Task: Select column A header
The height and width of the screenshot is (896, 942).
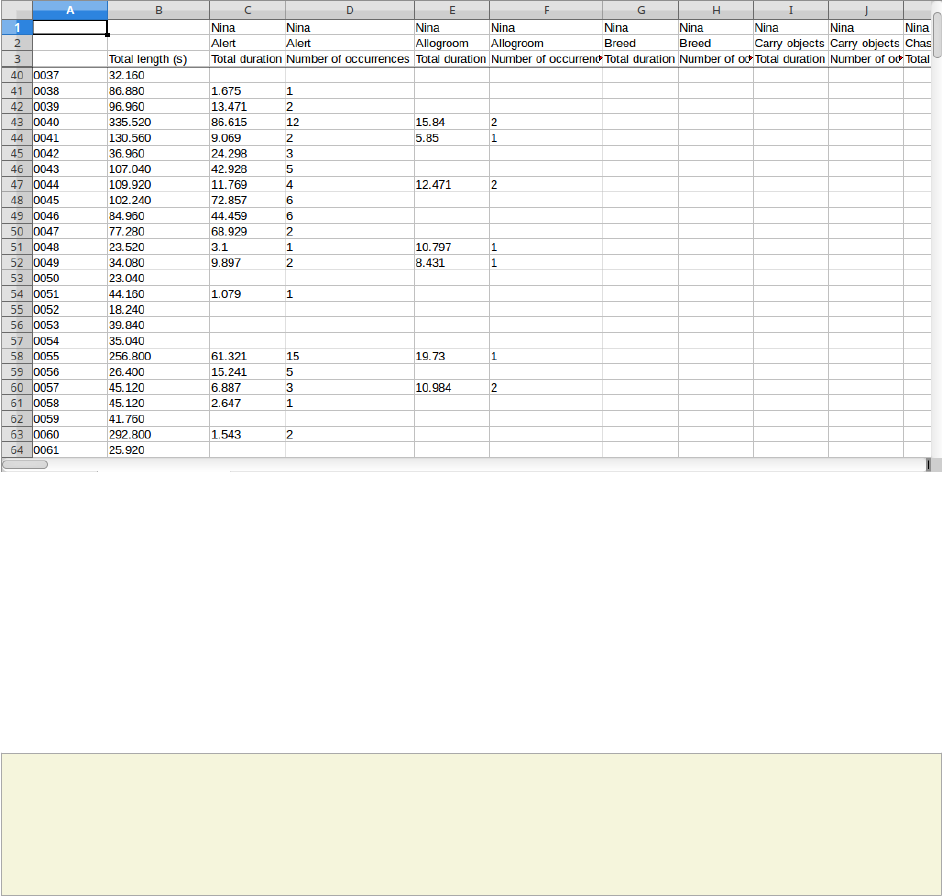Action: pyautogui.click(x=70, y=10)
